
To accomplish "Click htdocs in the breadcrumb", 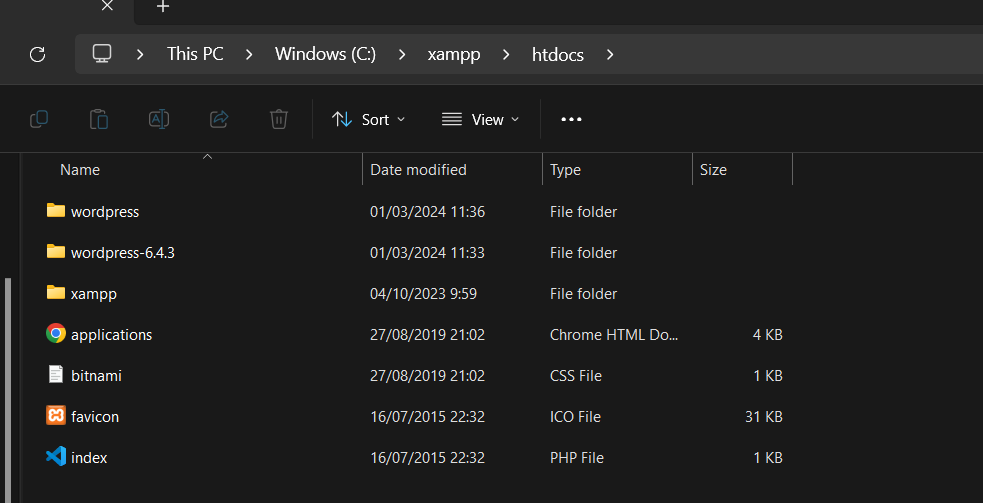I will pos(558,55).
